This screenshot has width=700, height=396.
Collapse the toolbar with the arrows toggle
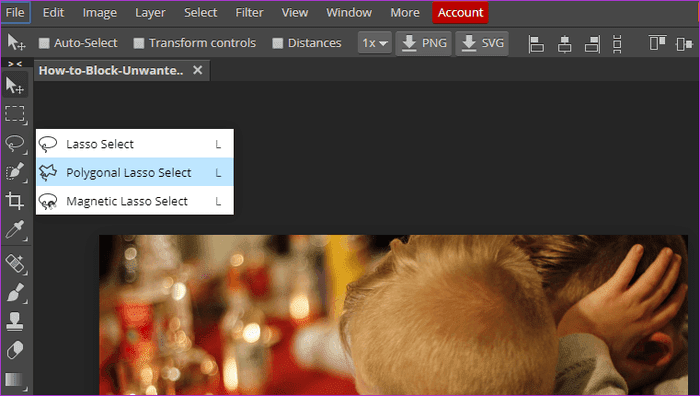click(15, 64)
